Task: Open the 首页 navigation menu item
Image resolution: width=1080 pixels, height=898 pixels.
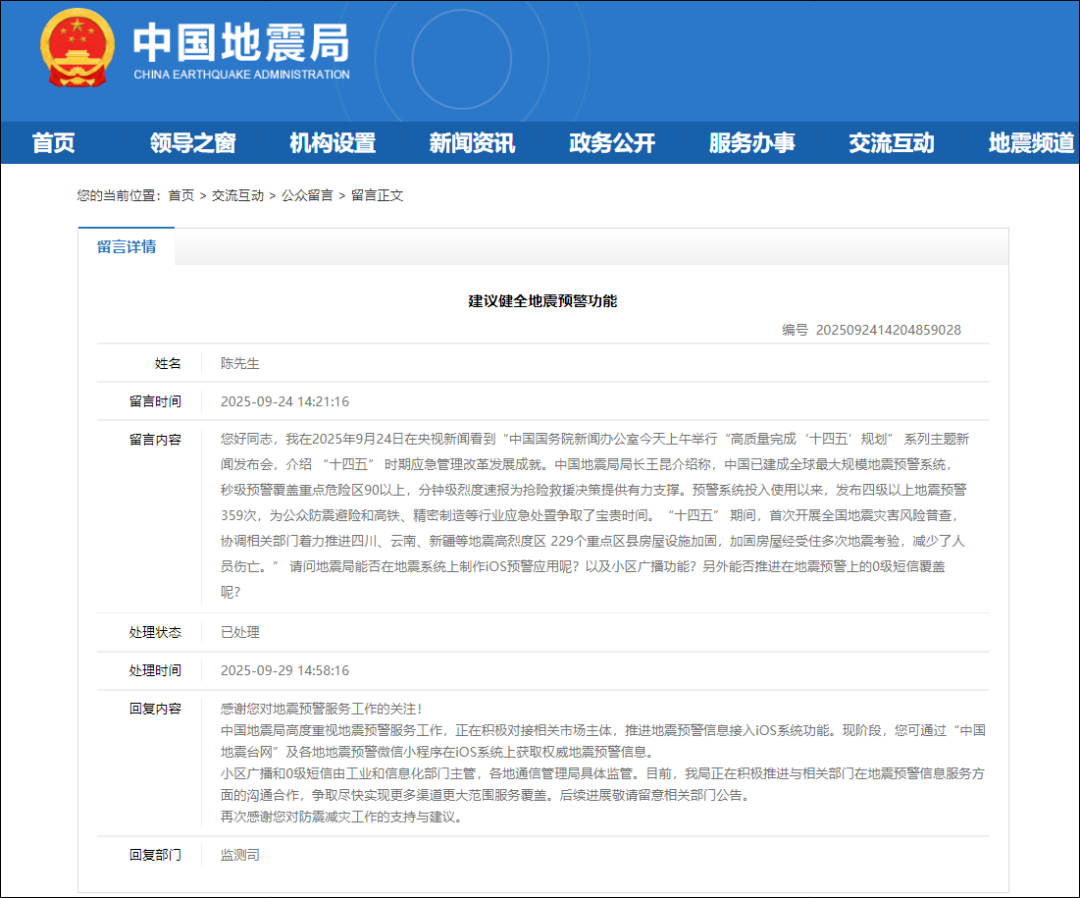Action: pyautogui.click(x=54, y=143)
